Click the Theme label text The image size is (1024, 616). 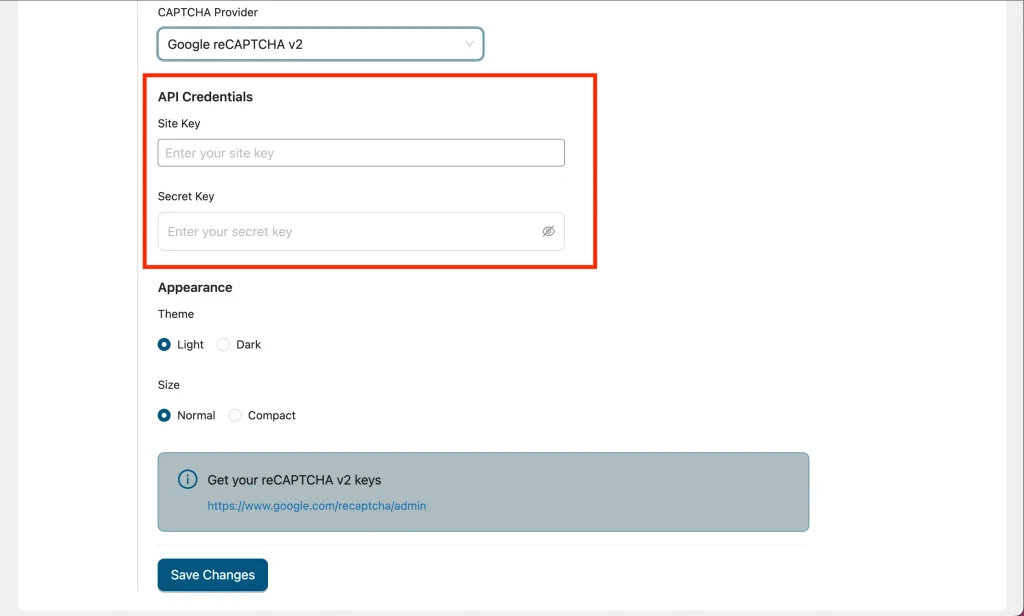click(x=176, y=314)
